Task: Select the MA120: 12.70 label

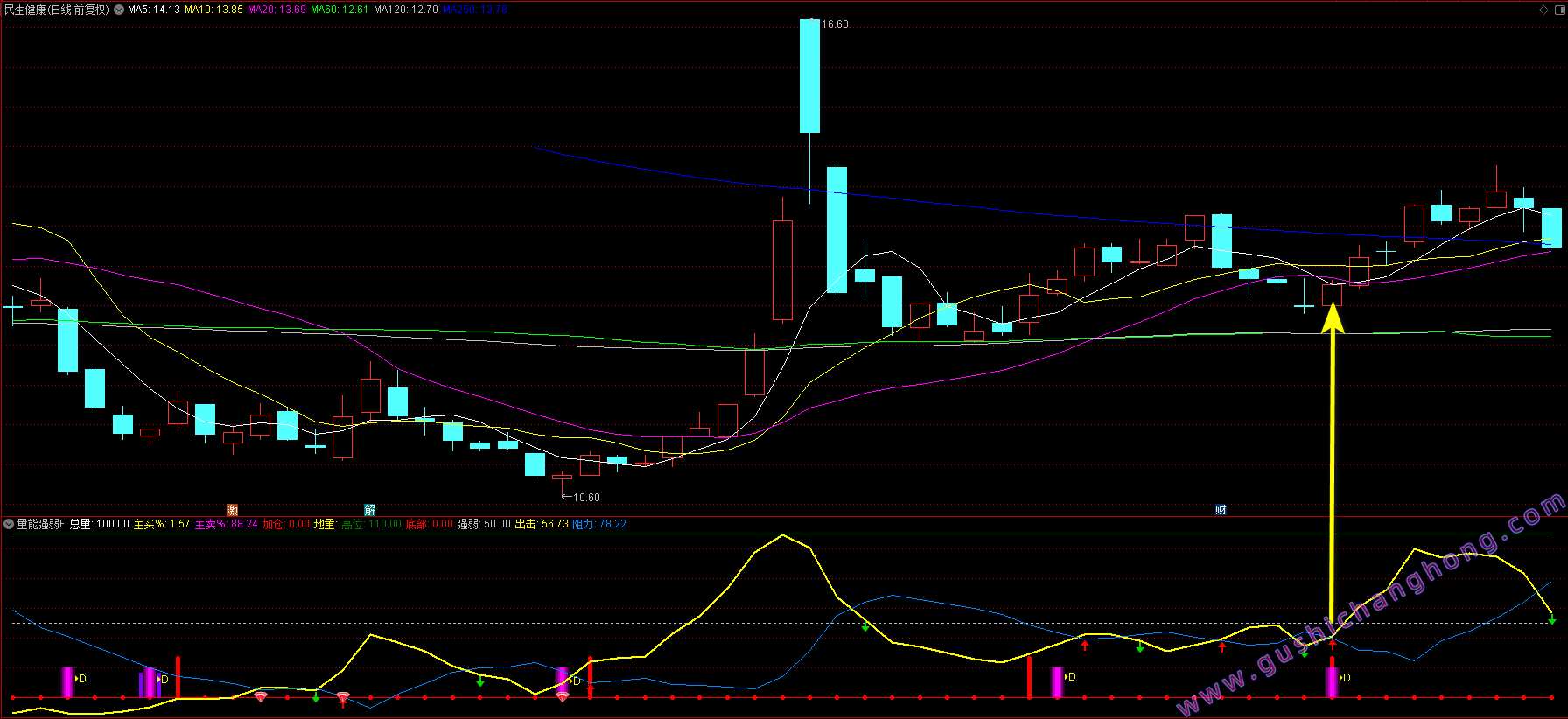Action: click(x=405, y=10)
